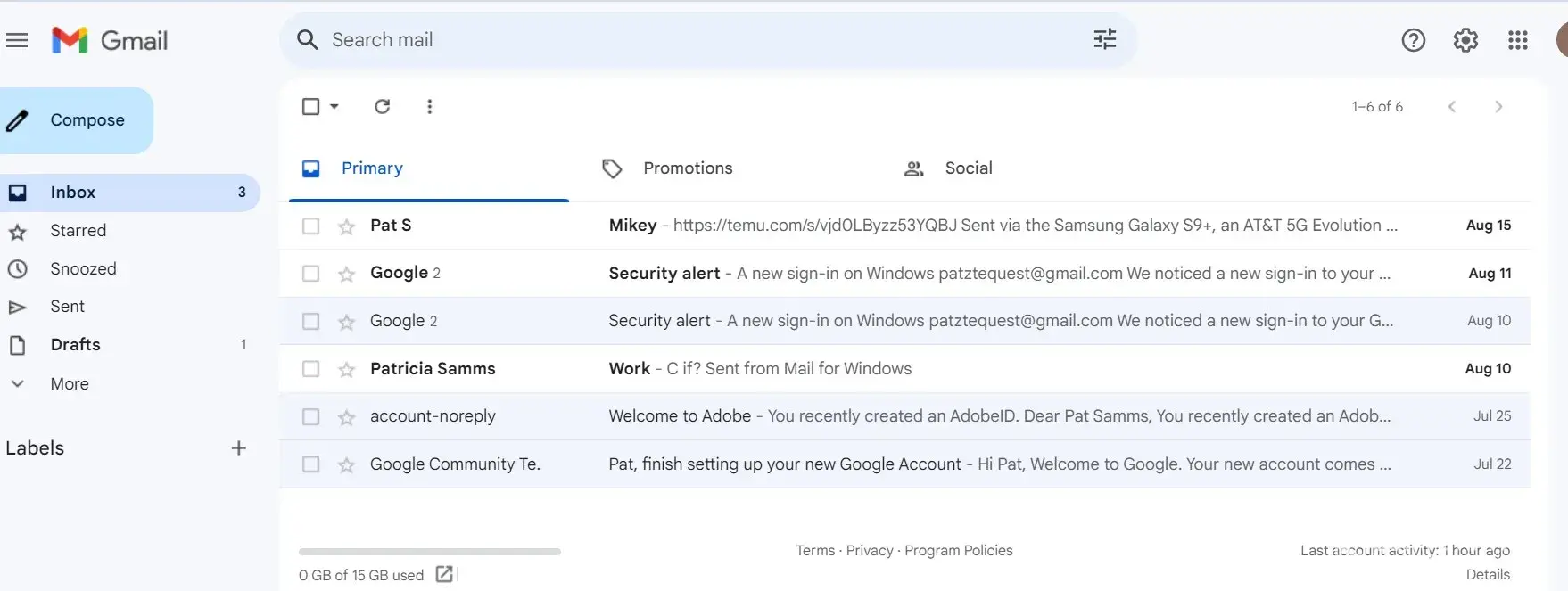Viewport: 1568px width, 591px height.
Task: Check the Google Community Team email box
Action: point(310,464)
